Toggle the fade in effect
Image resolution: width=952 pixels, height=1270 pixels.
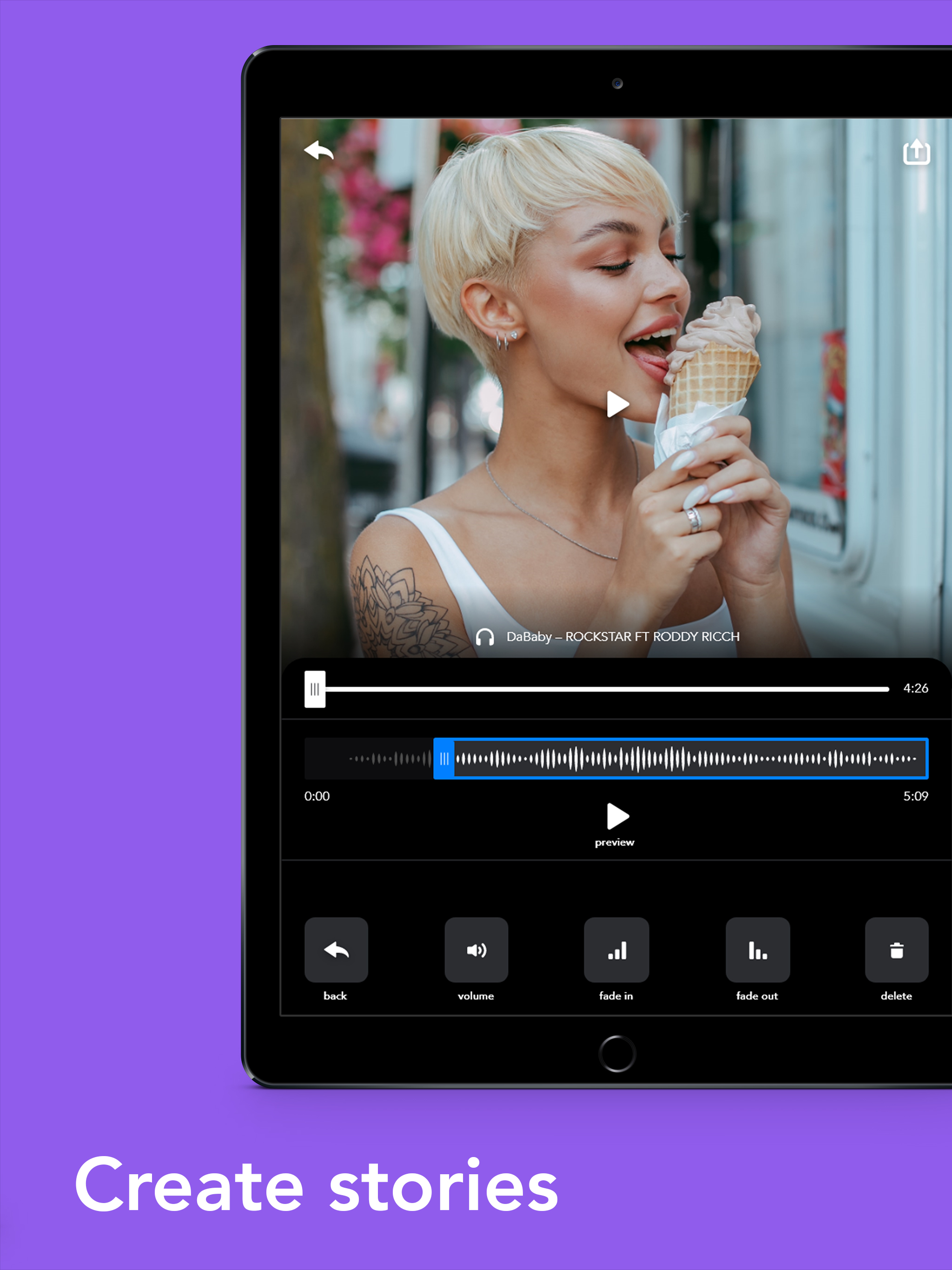tap(616, 950)
